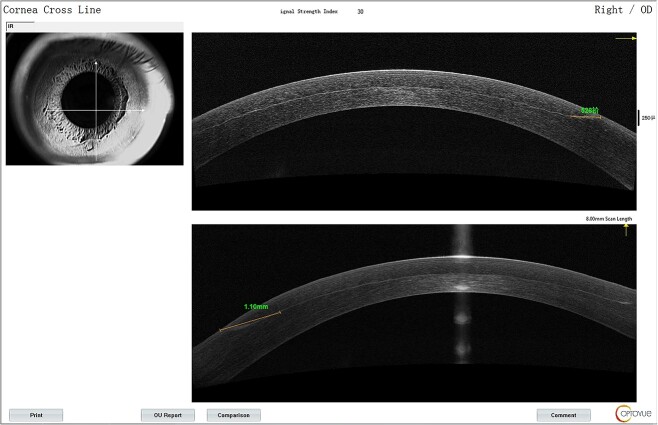Click the lower vertical cornea OCT scan
This screenshot has width=658, height=425.
point(414,313)
